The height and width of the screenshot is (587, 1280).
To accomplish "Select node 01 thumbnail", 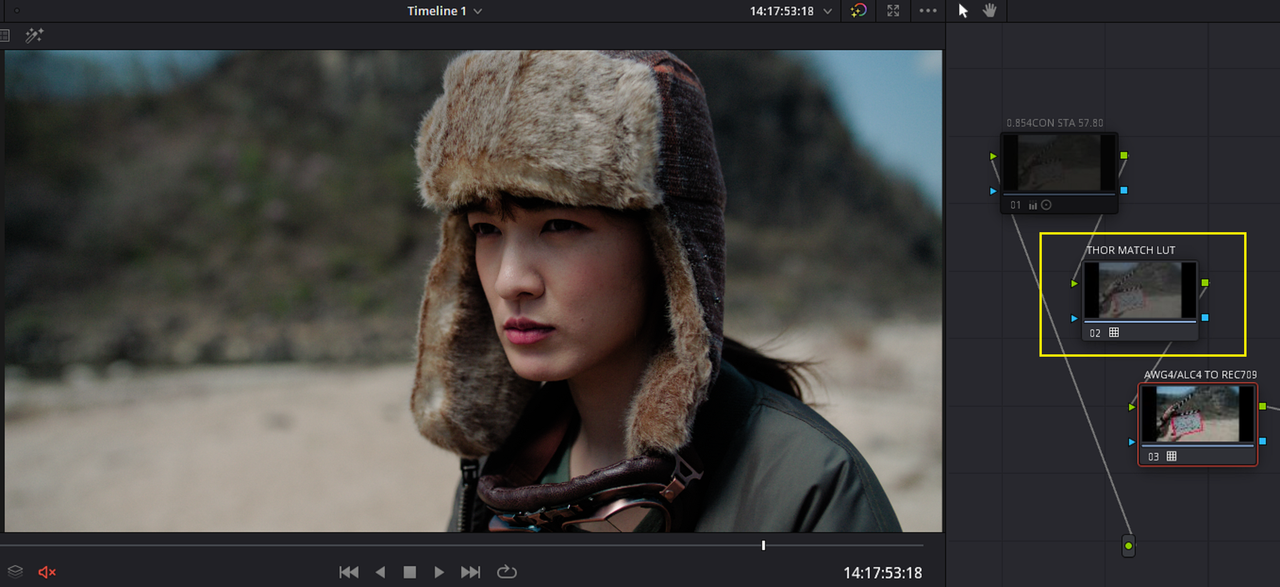I will 1059,162.
